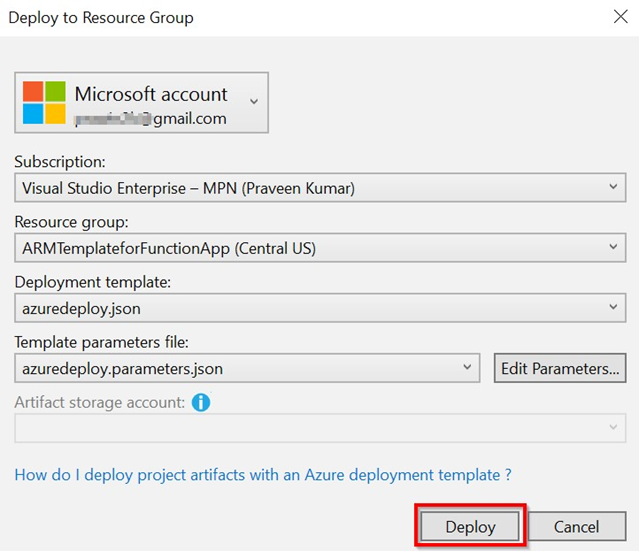Open the Resource group dropdown arrow

pos(613,247)
